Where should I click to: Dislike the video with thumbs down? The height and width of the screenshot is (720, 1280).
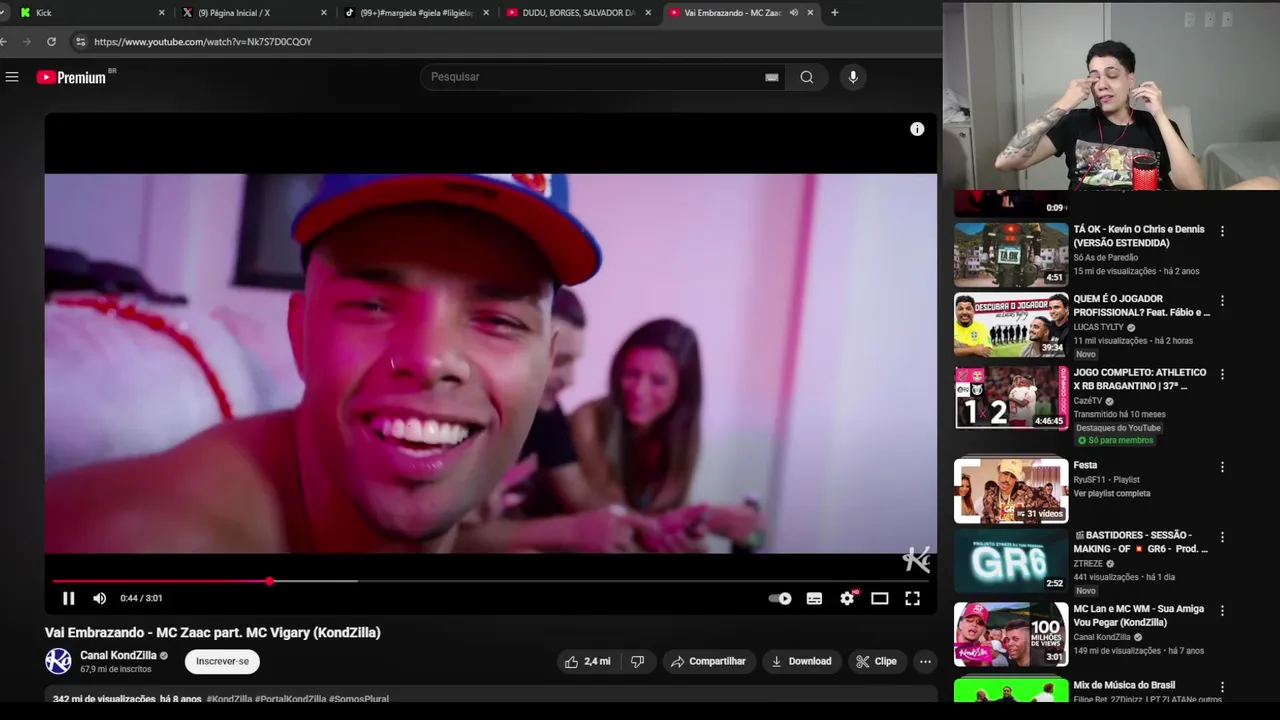pos(637,661)
